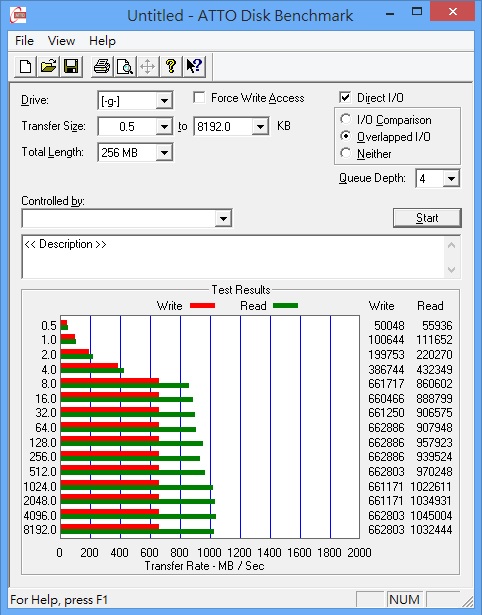
Task: Save results with the floppy disk icon
Action: tap(71, 66)
